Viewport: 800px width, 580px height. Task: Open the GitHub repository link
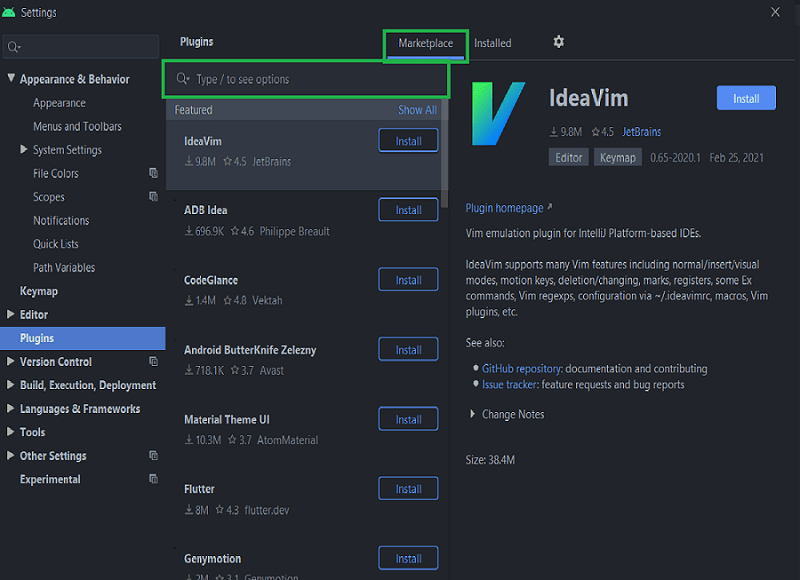[x=521, y=368]
